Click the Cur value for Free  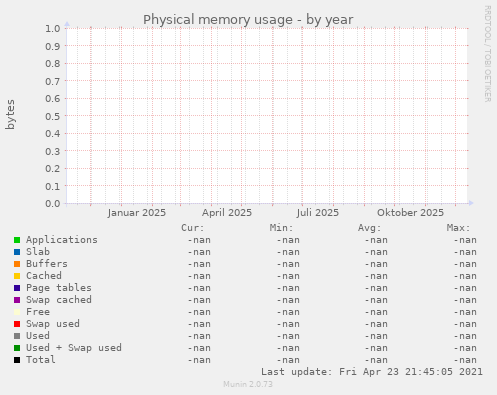[199, 312]
